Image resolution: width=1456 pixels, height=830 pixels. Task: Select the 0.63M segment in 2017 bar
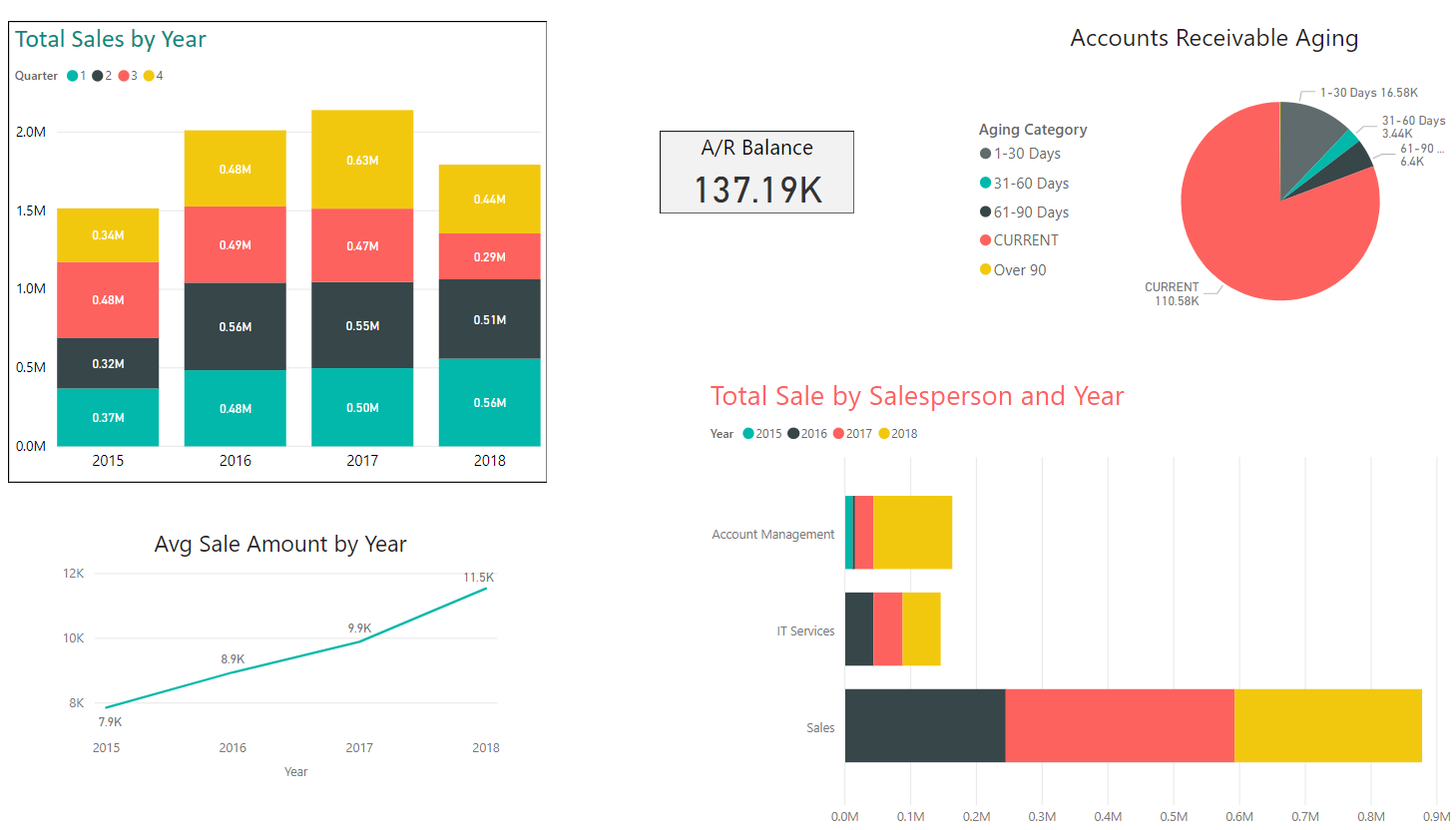click(x=362, y=160)
